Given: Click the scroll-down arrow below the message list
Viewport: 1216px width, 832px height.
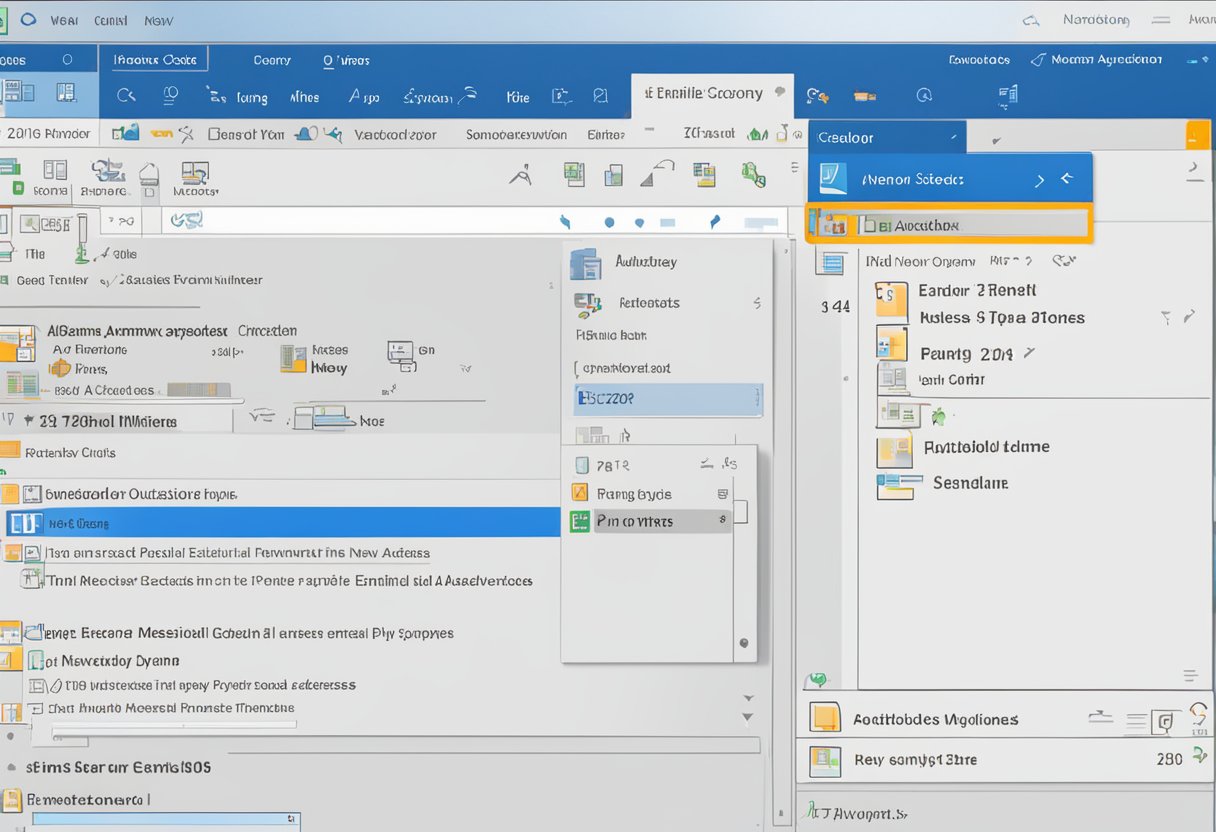Looking at the screenshot, I should pos(747,717).
